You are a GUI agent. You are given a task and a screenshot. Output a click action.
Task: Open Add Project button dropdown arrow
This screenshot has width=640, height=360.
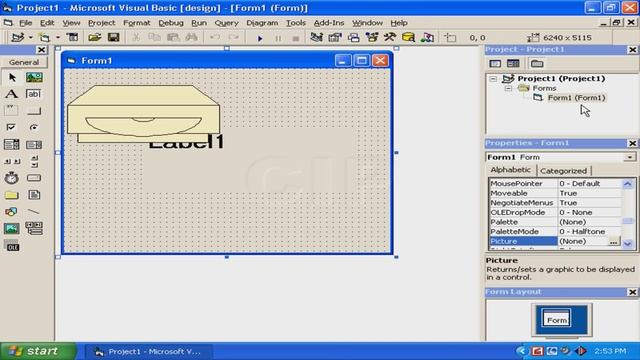click(31, 38)
